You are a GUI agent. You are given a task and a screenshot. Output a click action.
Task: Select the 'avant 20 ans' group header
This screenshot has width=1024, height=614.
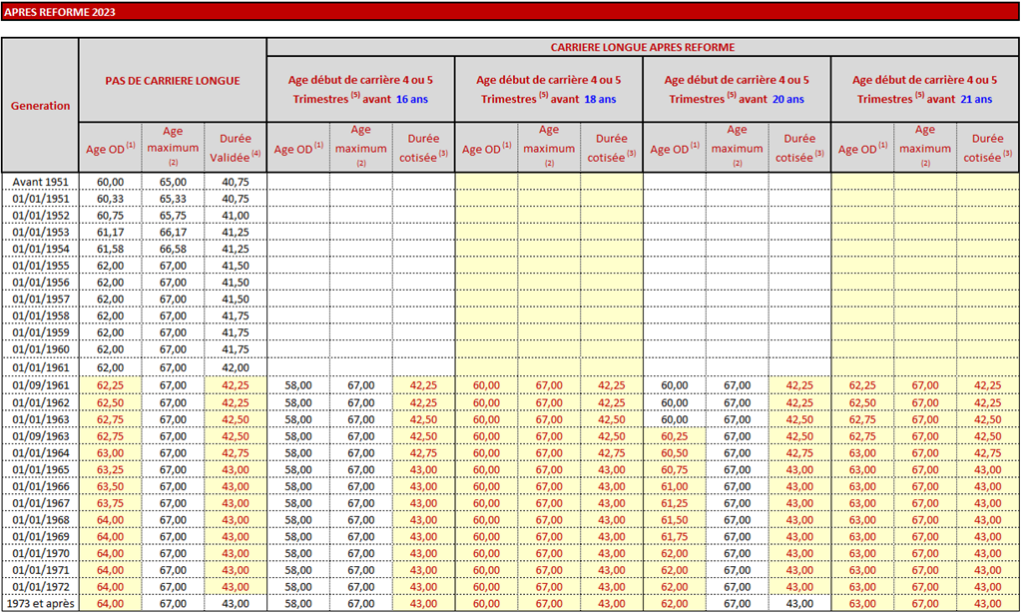click(737, 89)
